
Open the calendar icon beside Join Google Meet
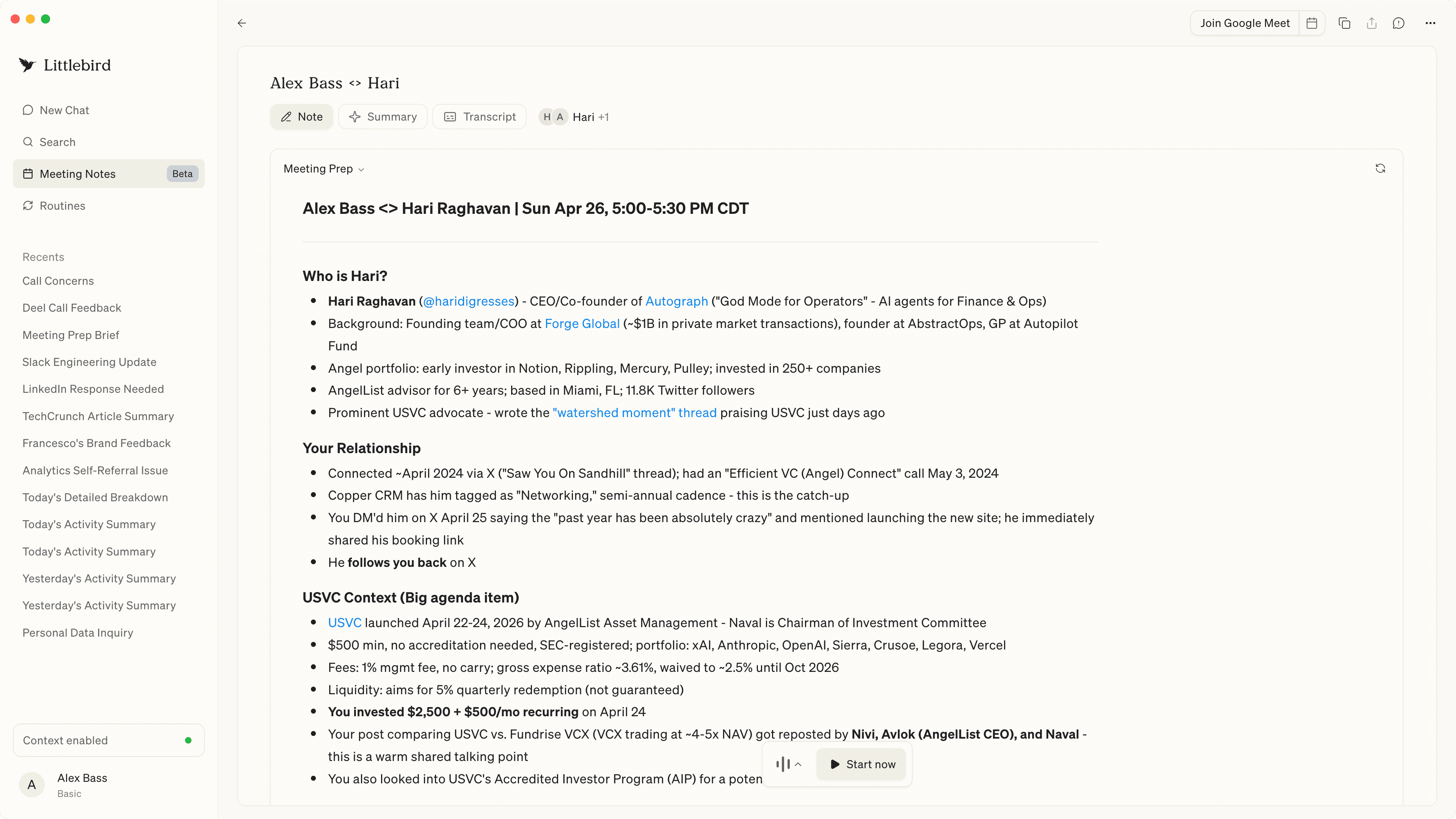1312,23
